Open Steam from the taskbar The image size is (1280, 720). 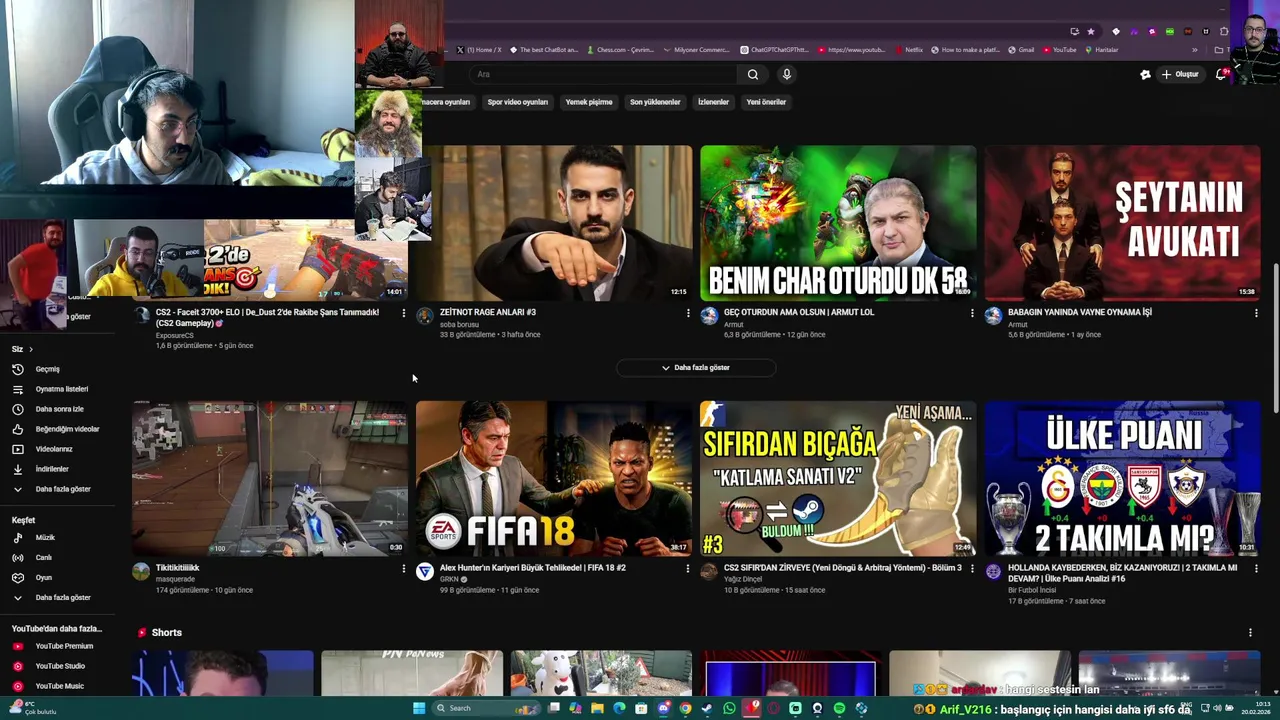coord(707,708)
